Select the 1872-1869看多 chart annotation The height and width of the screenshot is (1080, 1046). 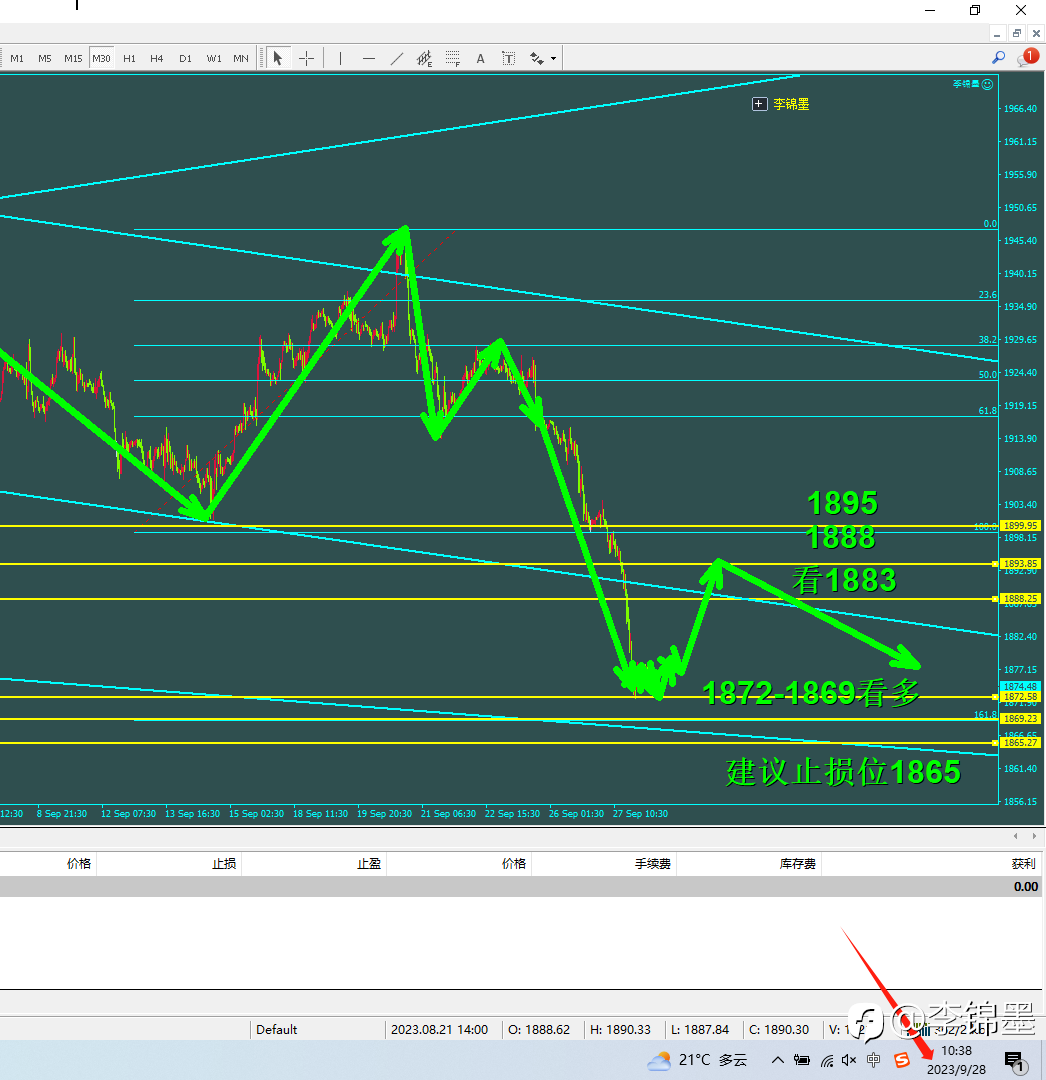tap(810, 693)
